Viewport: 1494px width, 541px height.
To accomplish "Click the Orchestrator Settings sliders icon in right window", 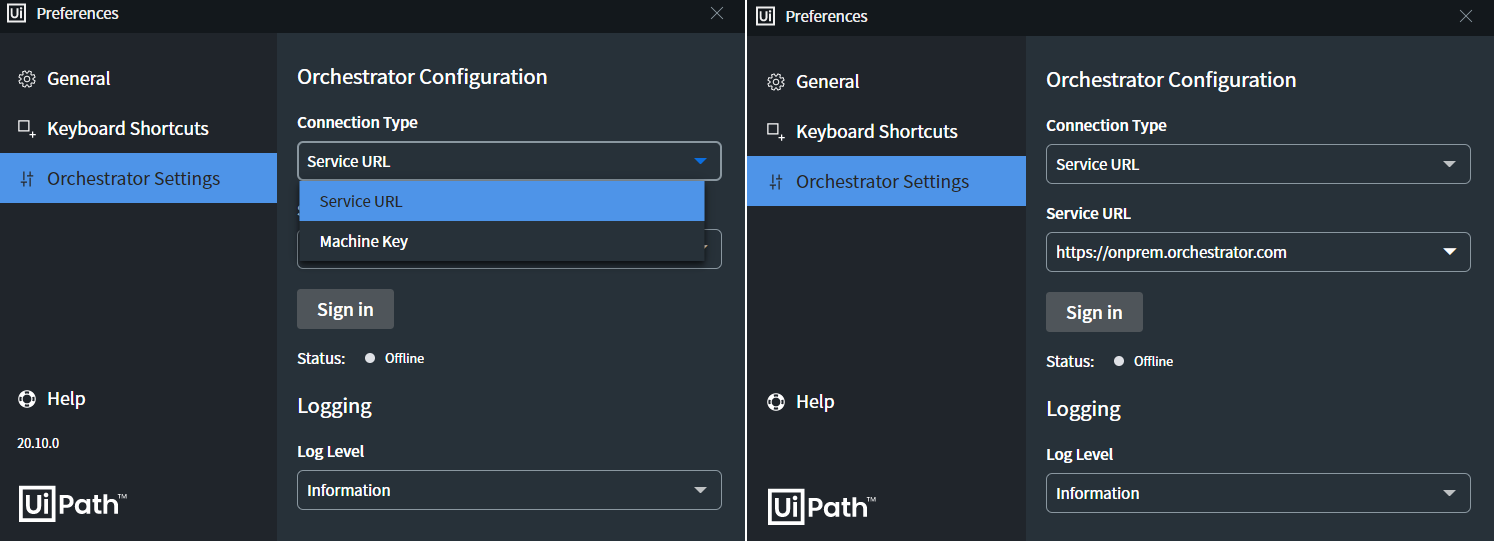I will click(776, 183).
